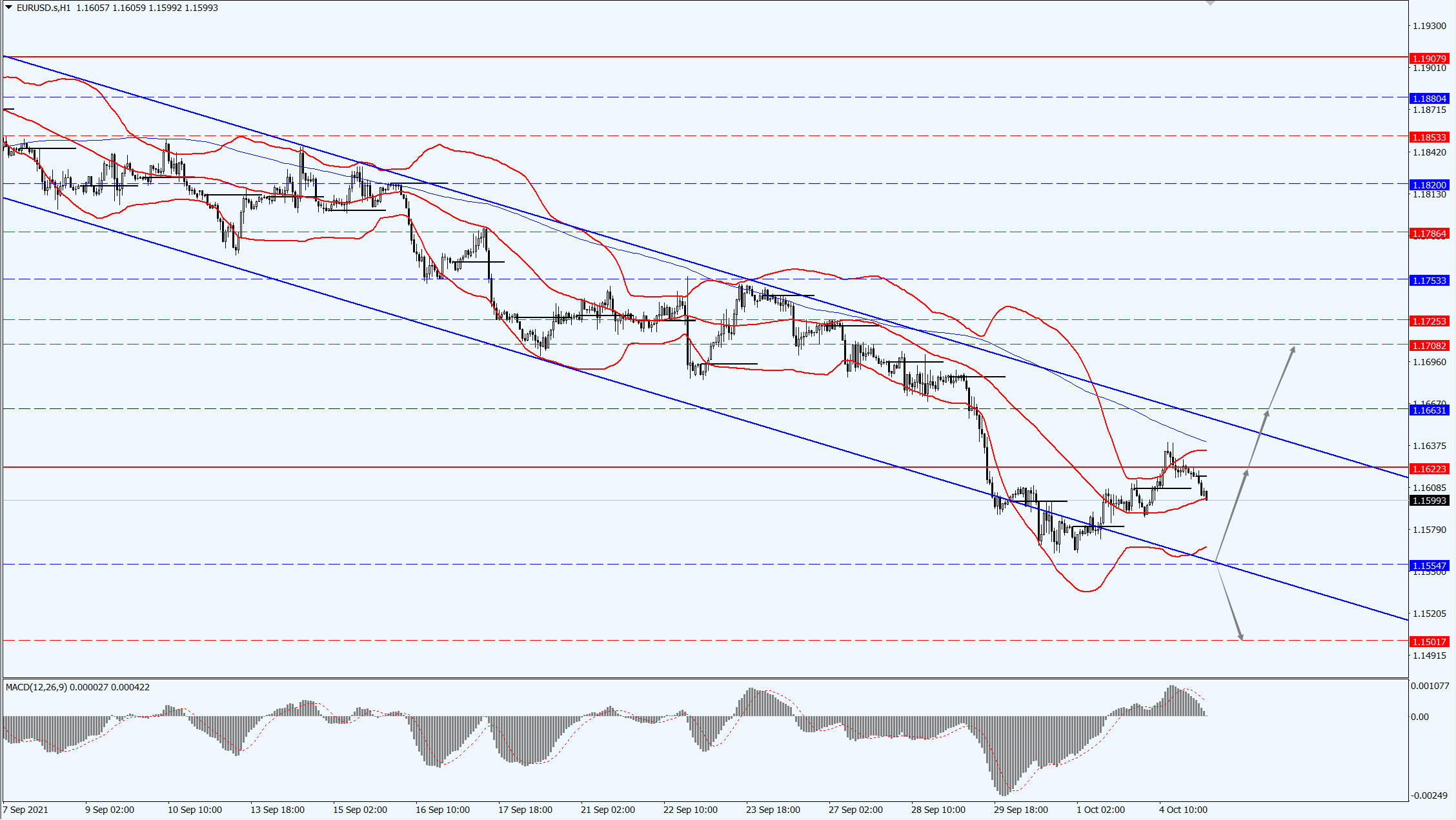This screenshot has height=820, width=1456.
Task: Click the 28 Sep 10:00 time label
Action: click(938, 810)
